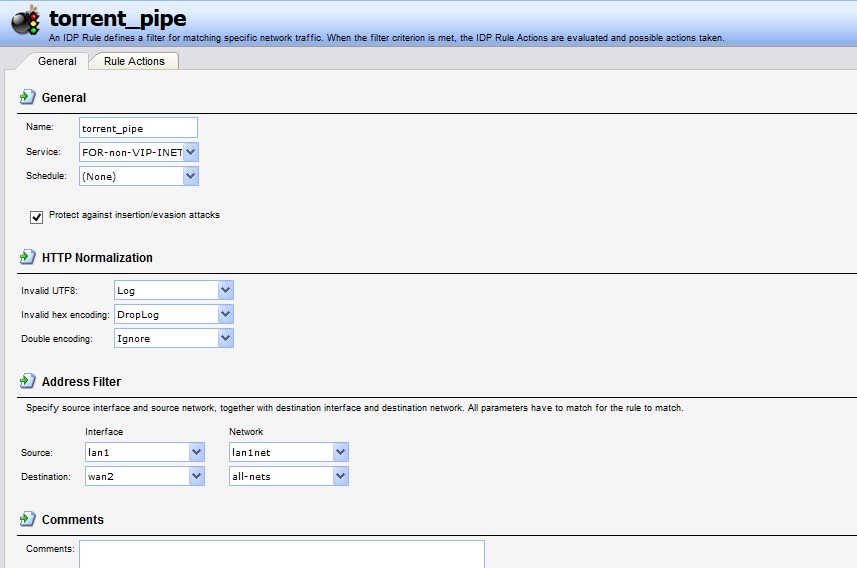Select the General tab
The width and height of the screenshot is (857, 568).
click(57, 61)
